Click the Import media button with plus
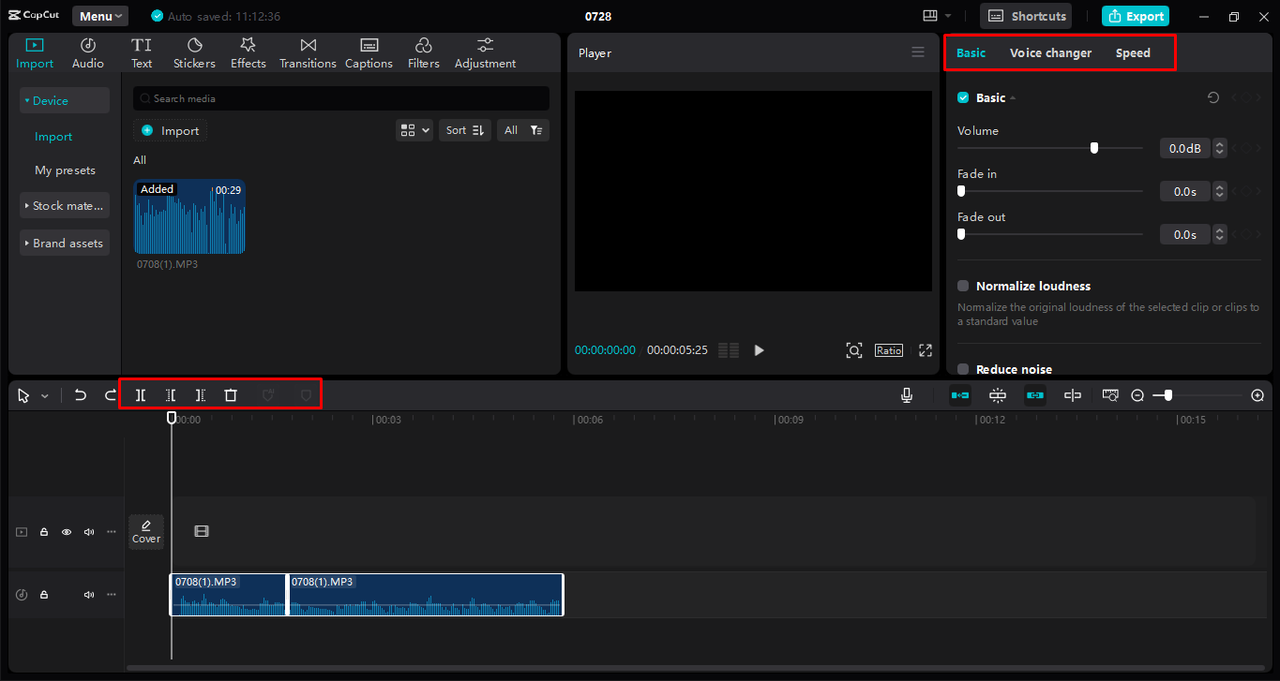 170,130
